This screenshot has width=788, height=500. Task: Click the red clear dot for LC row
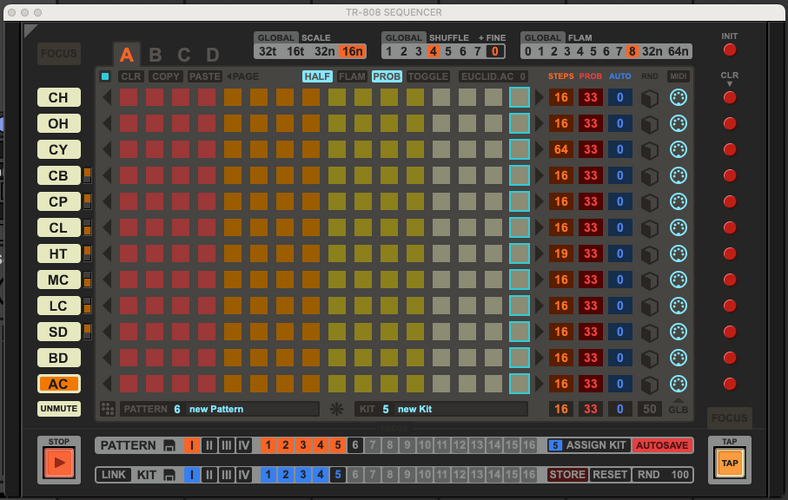730,306
